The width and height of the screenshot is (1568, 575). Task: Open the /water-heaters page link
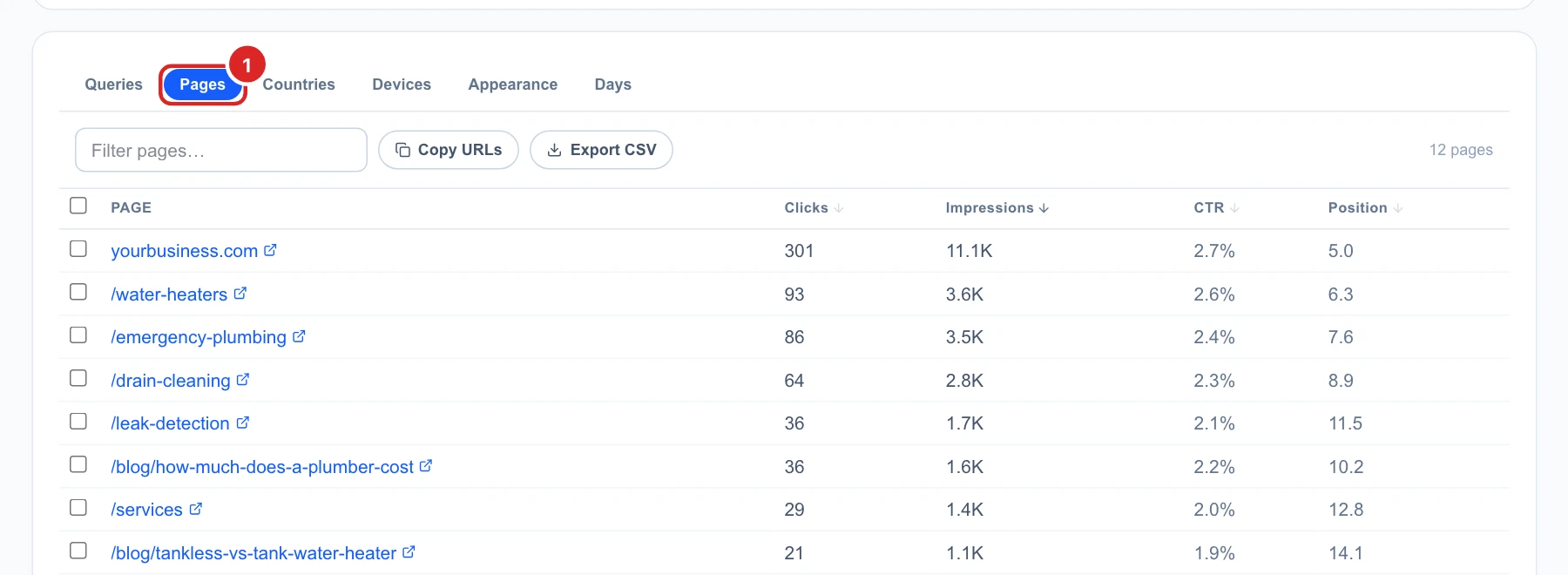coord(169,294)
